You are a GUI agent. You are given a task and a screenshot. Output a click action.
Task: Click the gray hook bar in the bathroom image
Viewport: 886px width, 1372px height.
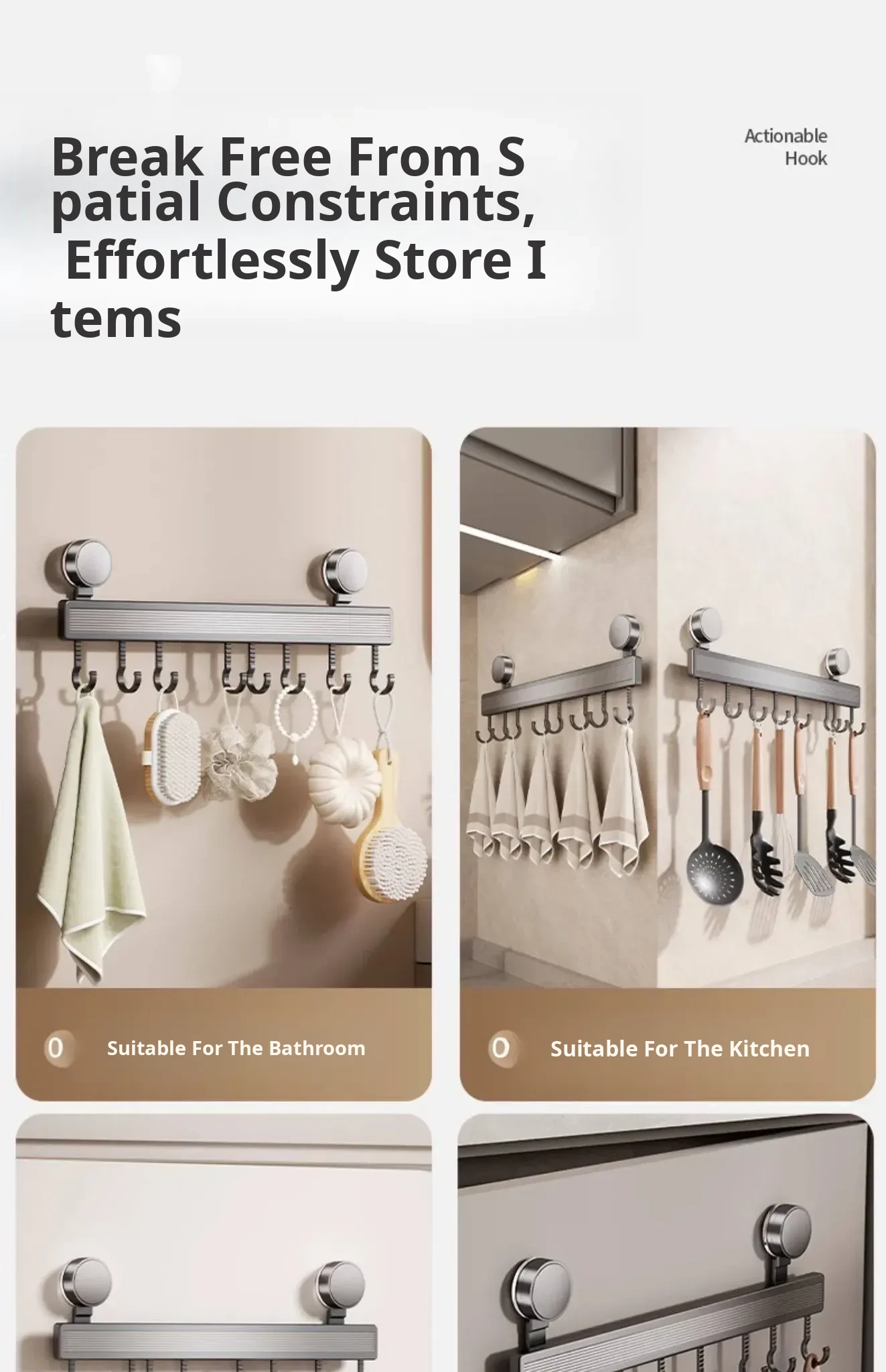(x=226, y=620)
